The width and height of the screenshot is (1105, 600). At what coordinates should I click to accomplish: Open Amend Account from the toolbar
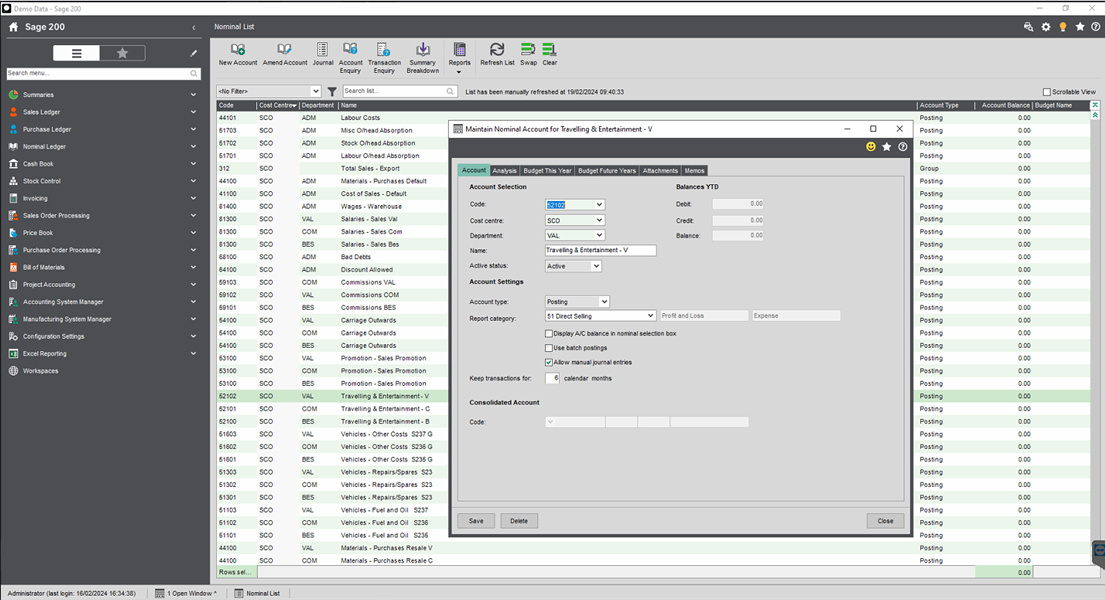tap(285, 54)
